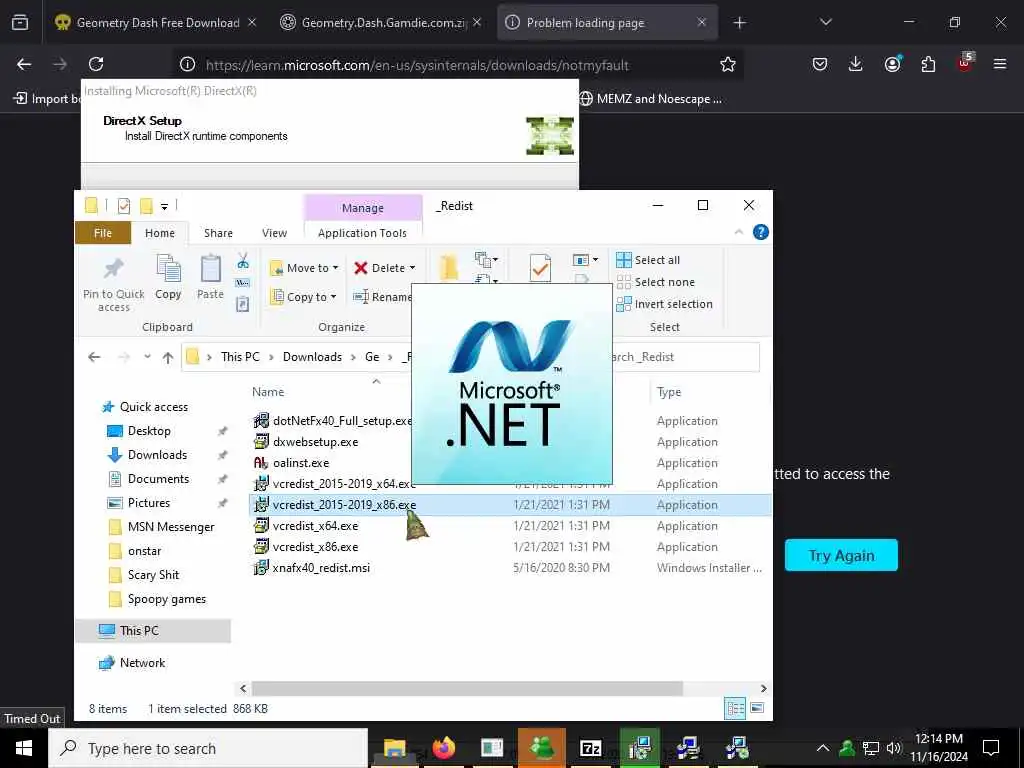Click the Firefox address bar URL
Viewport: 1024px width, 768px height.
[x=417, y=65]
